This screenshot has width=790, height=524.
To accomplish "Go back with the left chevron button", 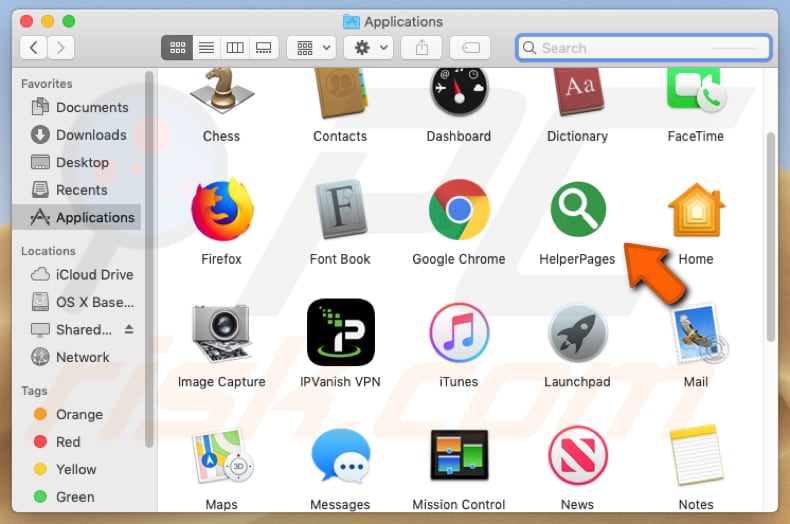I will [x=34, y=48].
